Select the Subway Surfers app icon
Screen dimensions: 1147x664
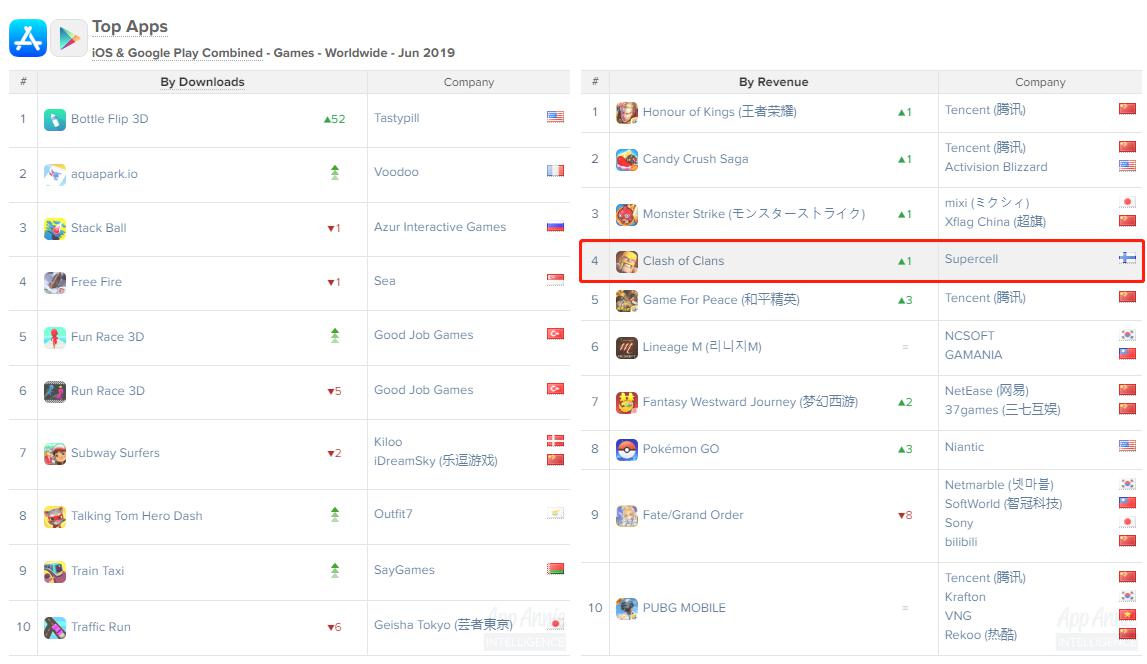[x=55, y=453]
